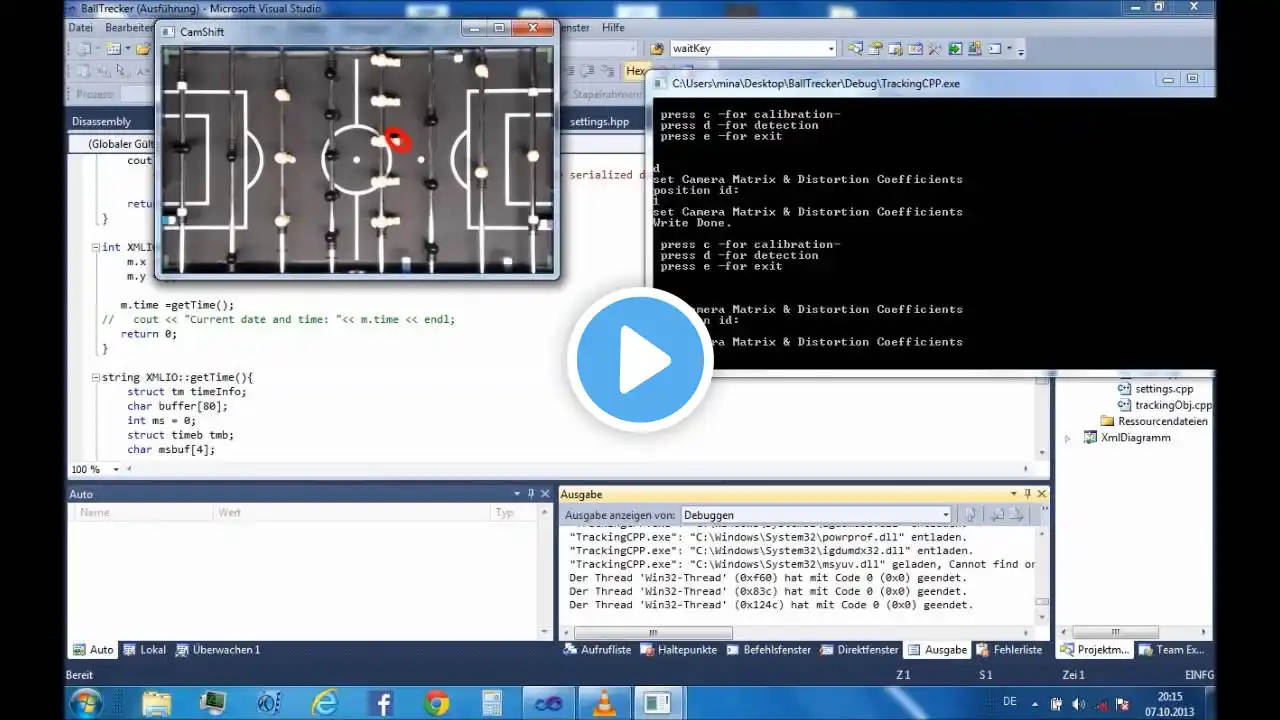Click the code line "char buffer[80];"

(177, 407)
